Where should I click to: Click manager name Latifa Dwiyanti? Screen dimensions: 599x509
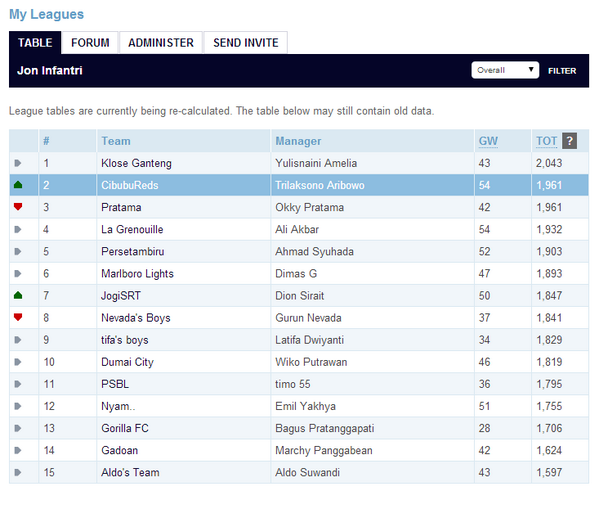click(309, 340)
